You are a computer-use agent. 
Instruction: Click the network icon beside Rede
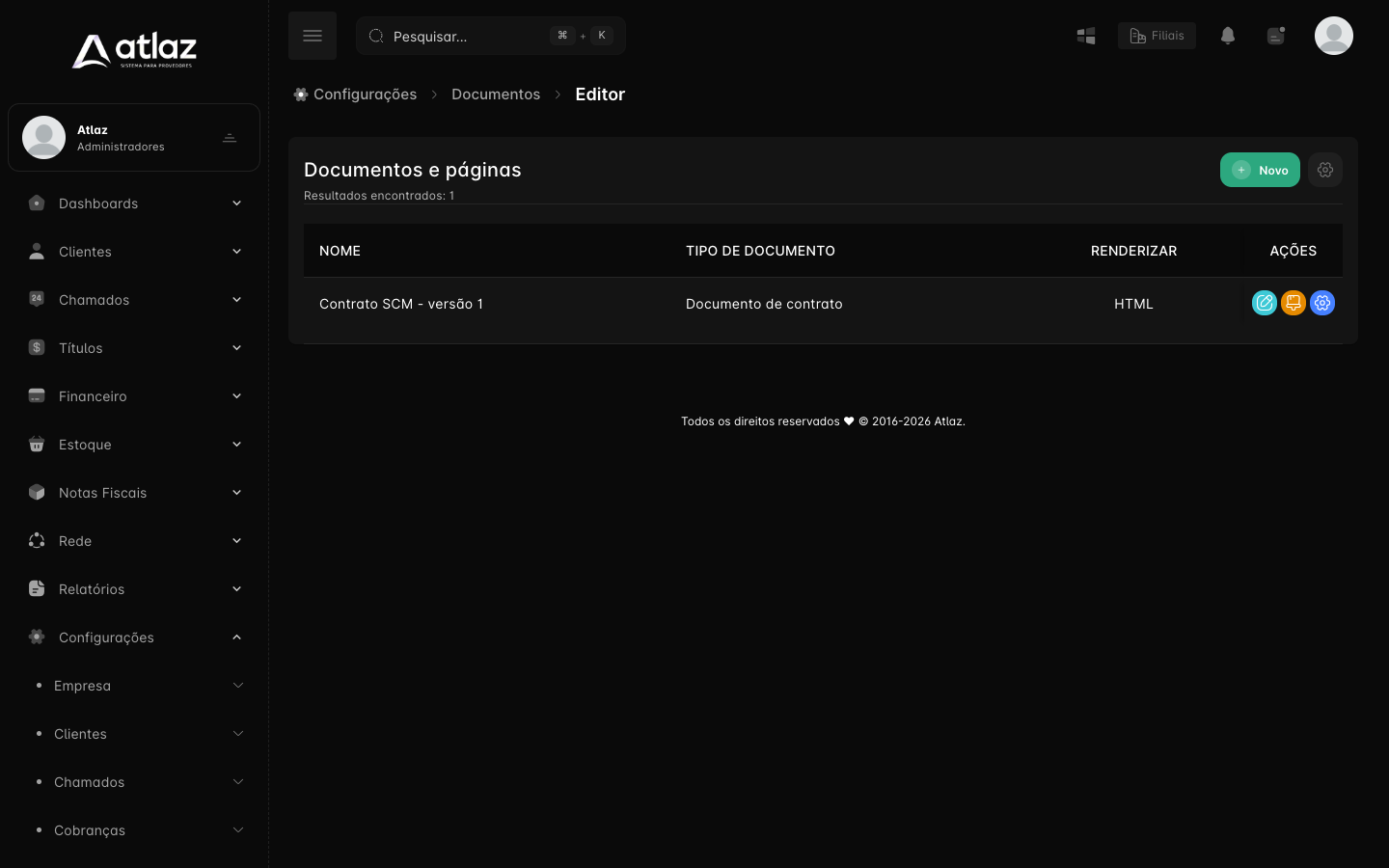coord(37,540)
